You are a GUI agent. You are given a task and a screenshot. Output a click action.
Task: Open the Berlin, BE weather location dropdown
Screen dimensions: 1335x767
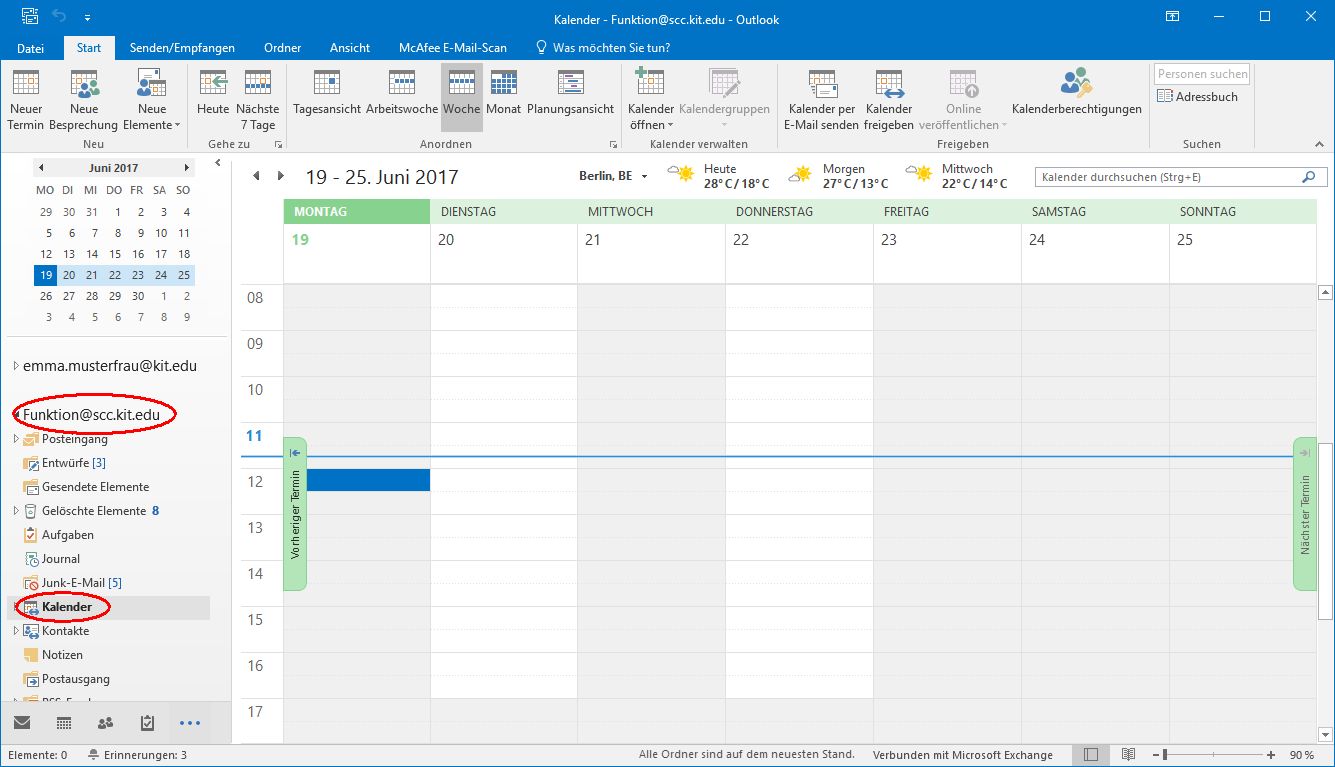[645, 177]
